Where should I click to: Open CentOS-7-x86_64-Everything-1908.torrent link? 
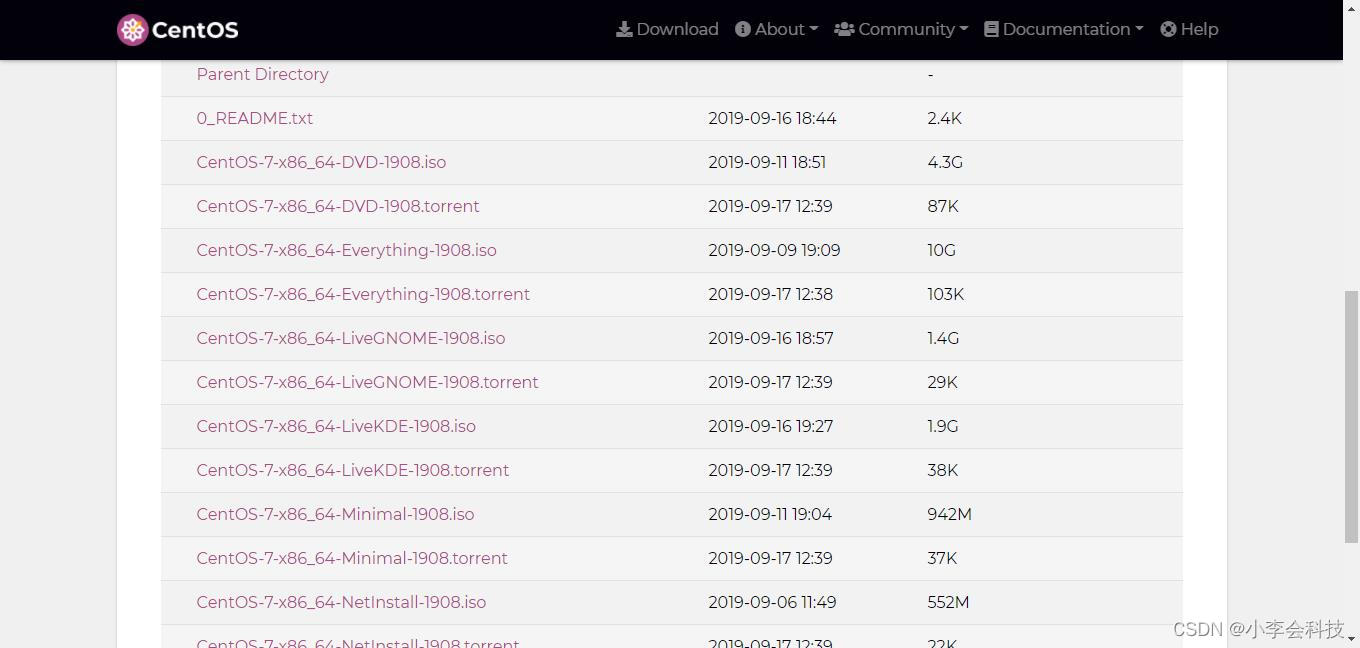pyautogui.click(x=363, y=294)
